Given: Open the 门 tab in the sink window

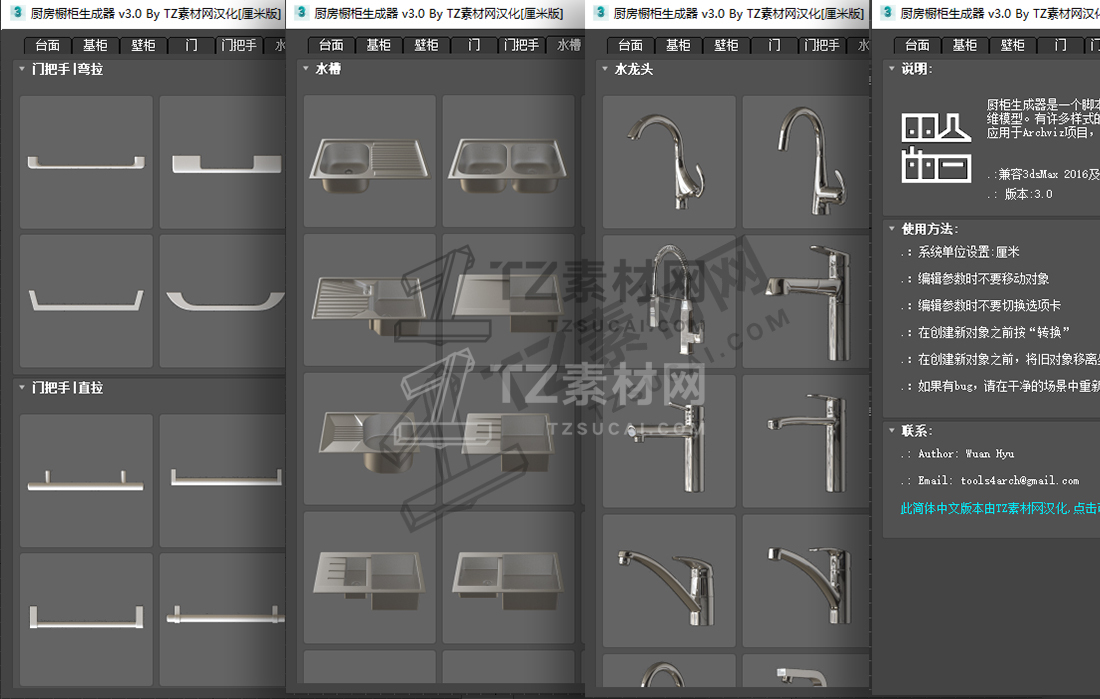Looking at the screenshot, I should tap(474, 46).
